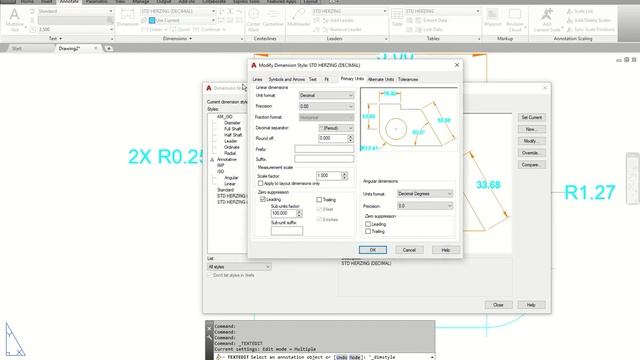Click OK in Modify Dimension Style dialog
The image size is (640, 360).
tap(373, 250)
